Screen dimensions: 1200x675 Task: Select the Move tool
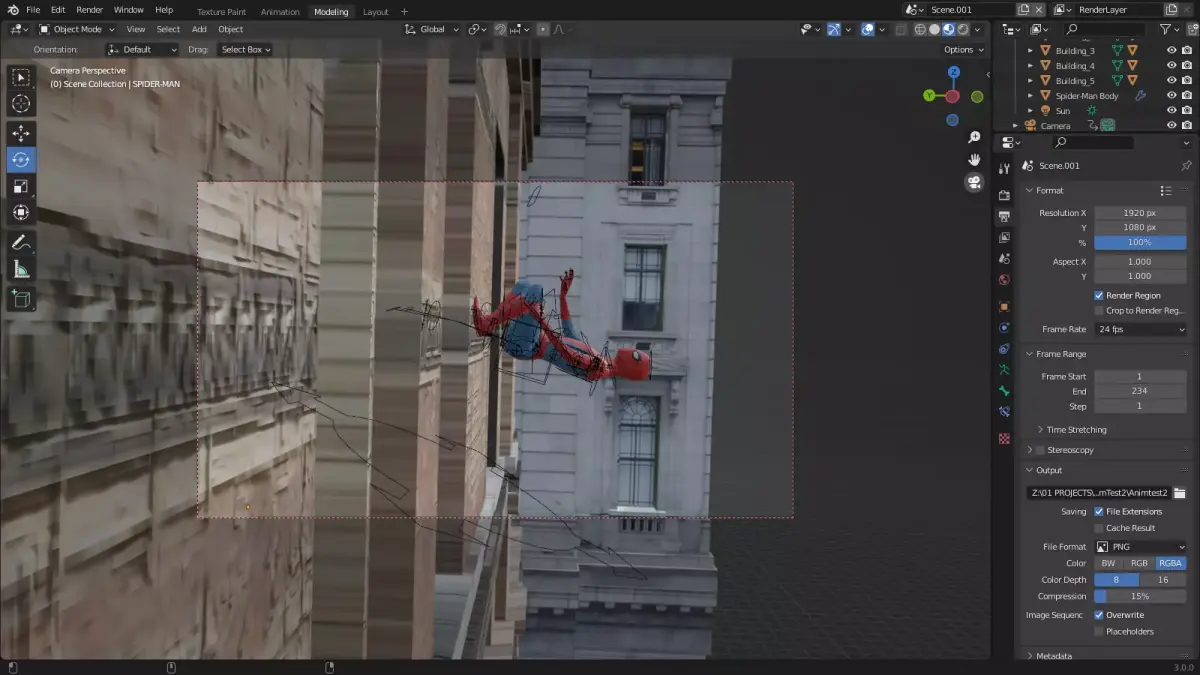click(x=21, y=133)
